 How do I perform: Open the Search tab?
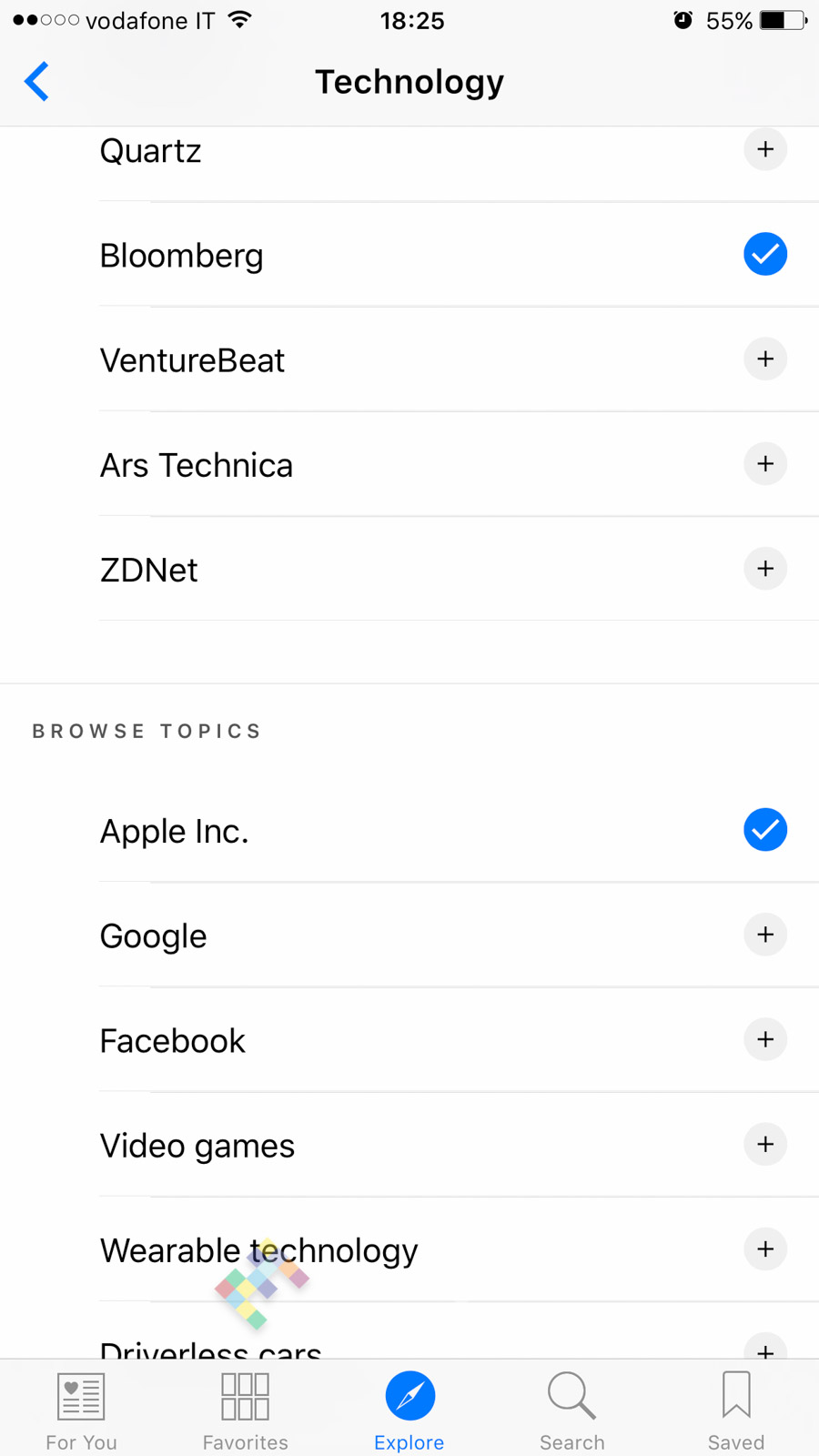point(571,1409)
